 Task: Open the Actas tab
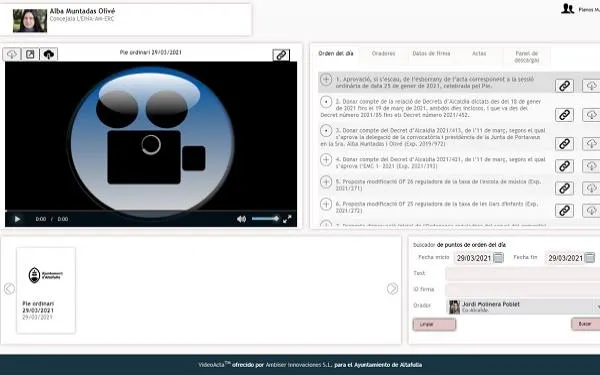(479, 54)
